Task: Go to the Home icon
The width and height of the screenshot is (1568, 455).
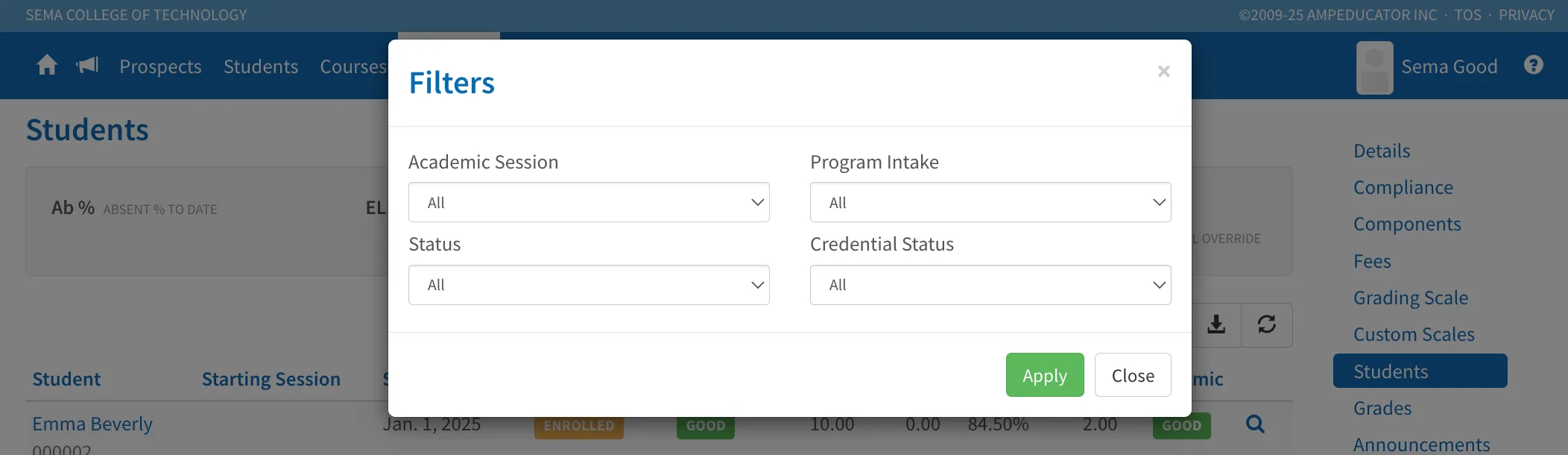Action: pyautogui.click(x=47, y=66)
